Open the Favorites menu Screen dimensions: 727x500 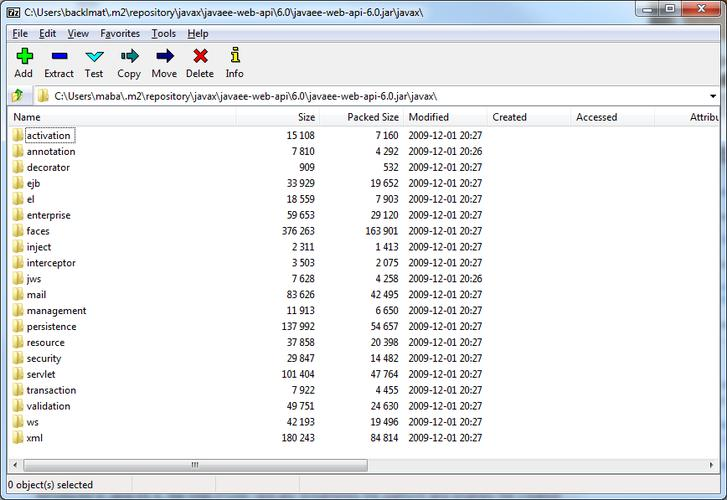click(120, 33)
